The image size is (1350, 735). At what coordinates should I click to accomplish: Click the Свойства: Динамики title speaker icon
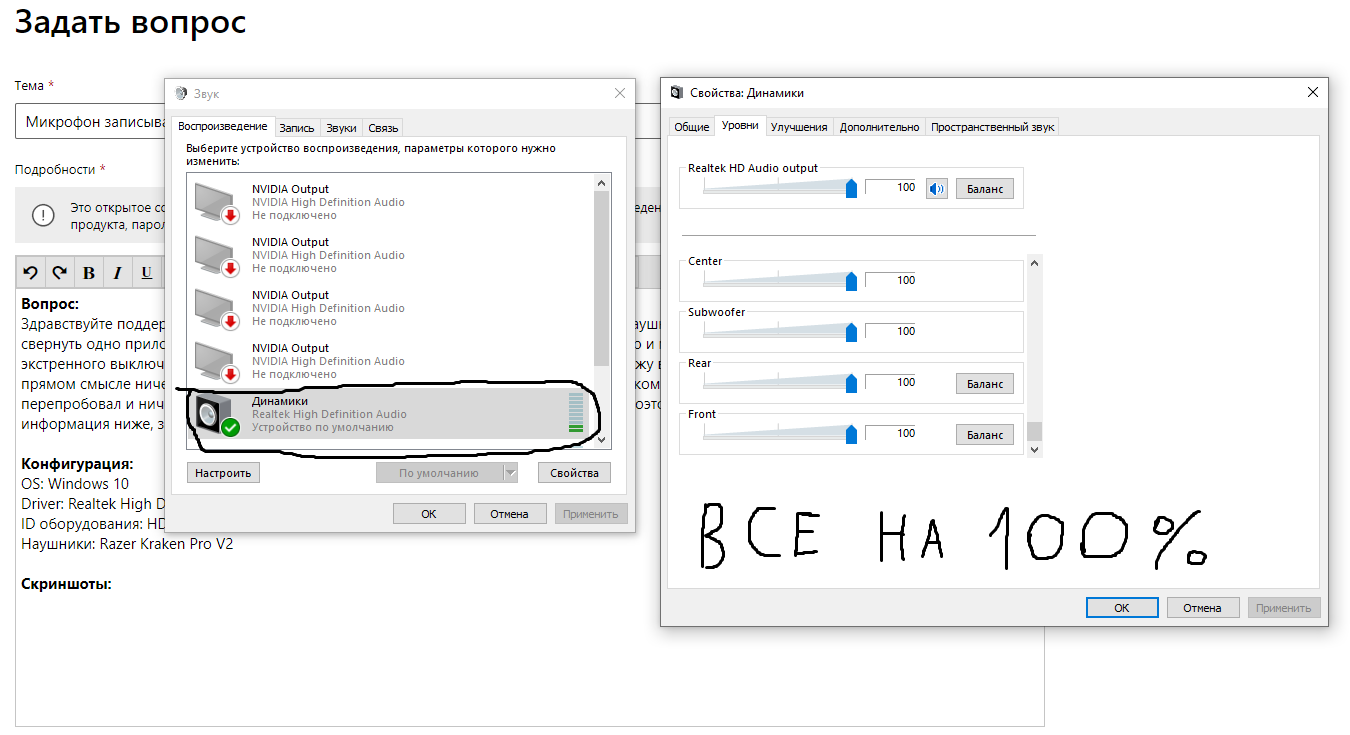click(677, 93)
